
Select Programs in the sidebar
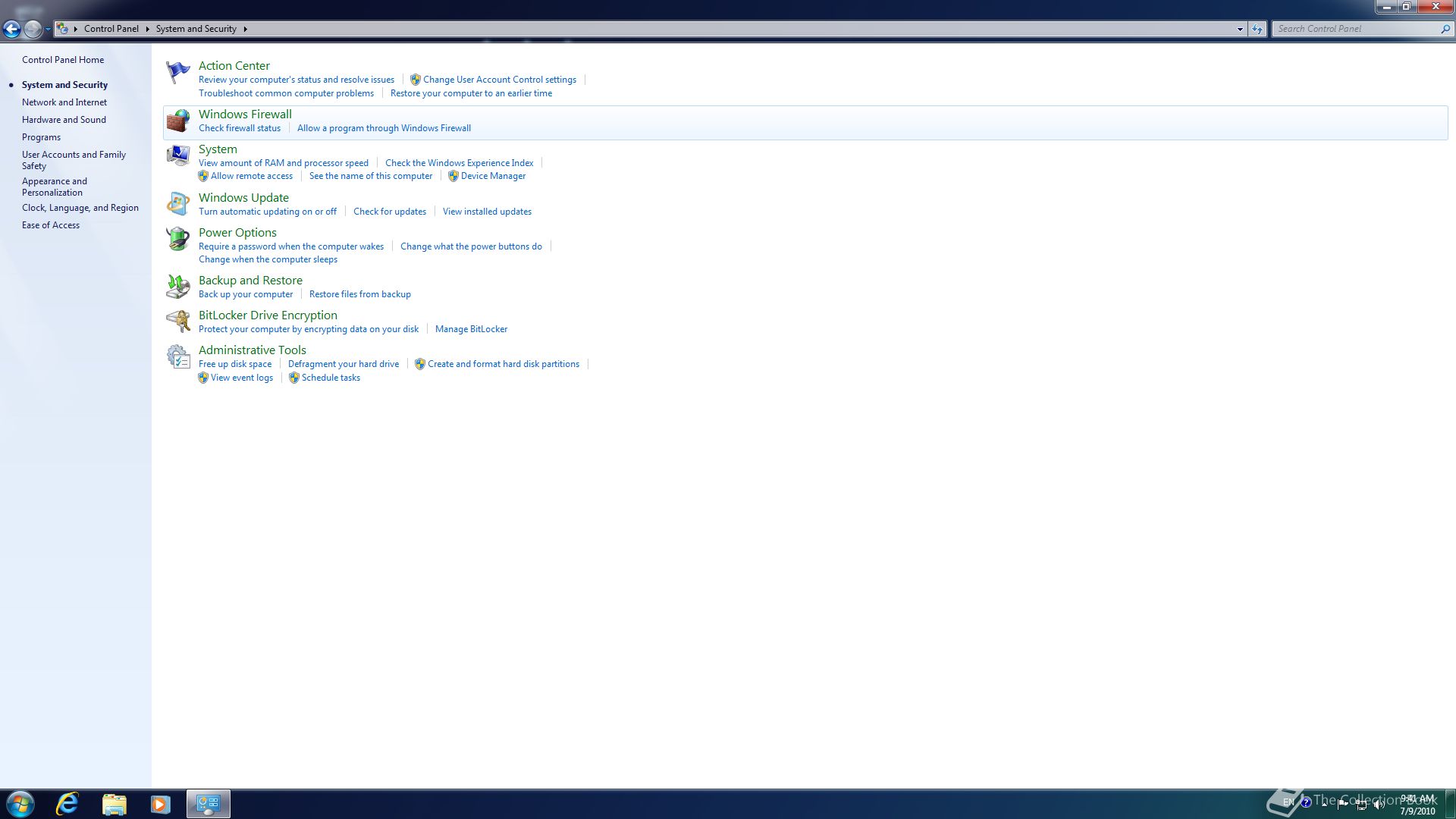[41, 137]
